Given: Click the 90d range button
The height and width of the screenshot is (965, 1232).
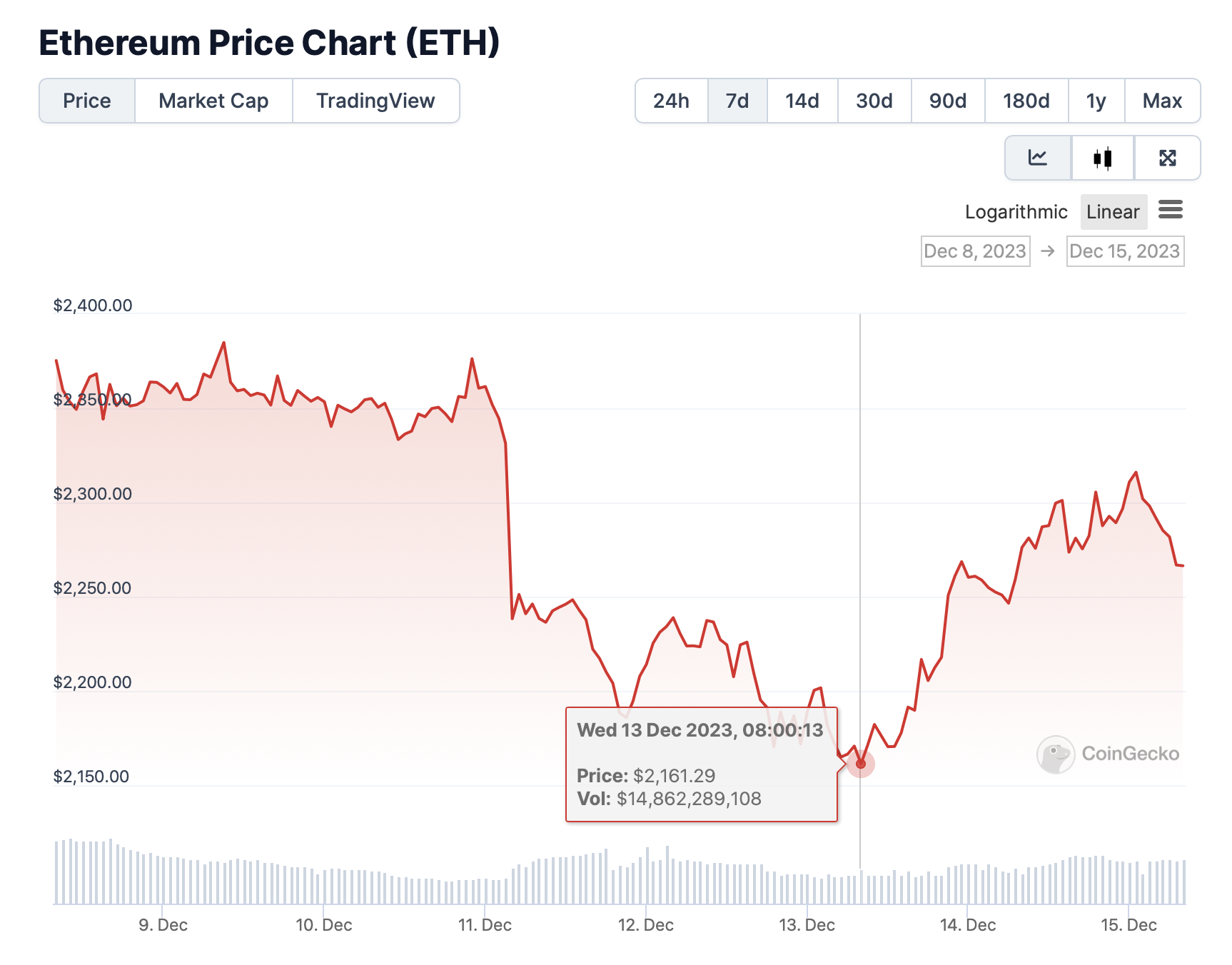Looking at the screenshot, I should (x=948, y=101).
